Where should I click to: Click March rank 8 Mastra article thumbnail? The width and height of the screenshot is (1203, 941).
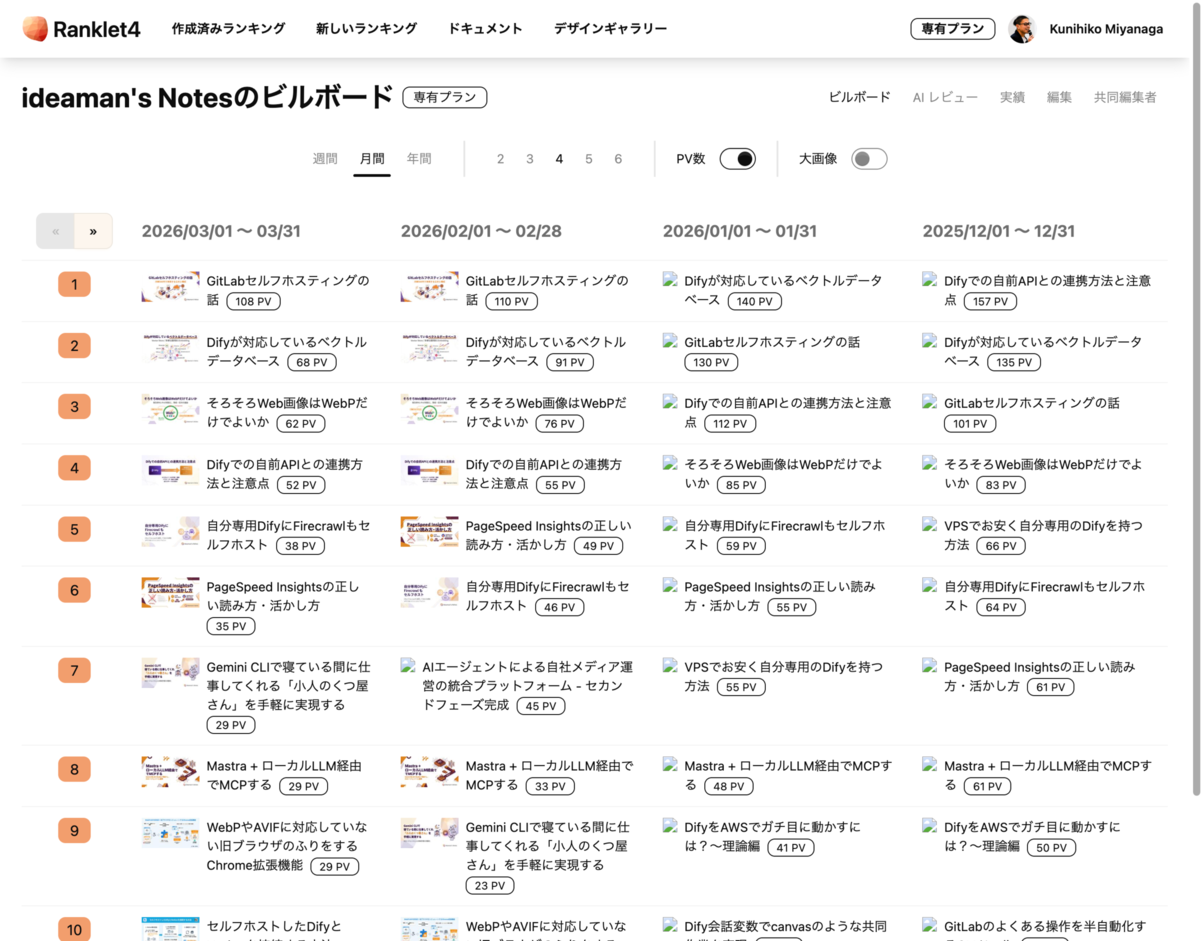coord(170,771)
